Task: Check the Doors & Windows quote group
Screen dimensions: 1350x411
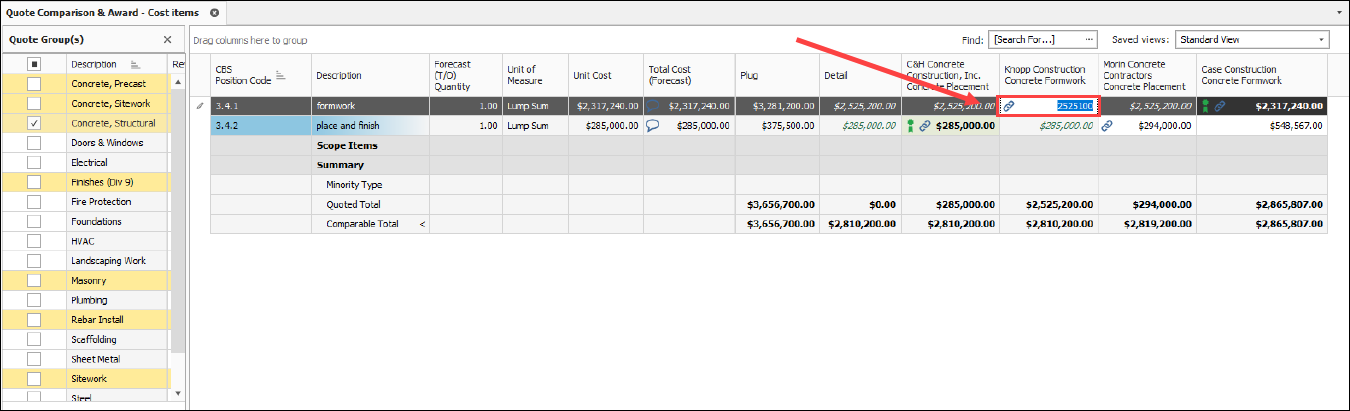Action: [34, 143]
